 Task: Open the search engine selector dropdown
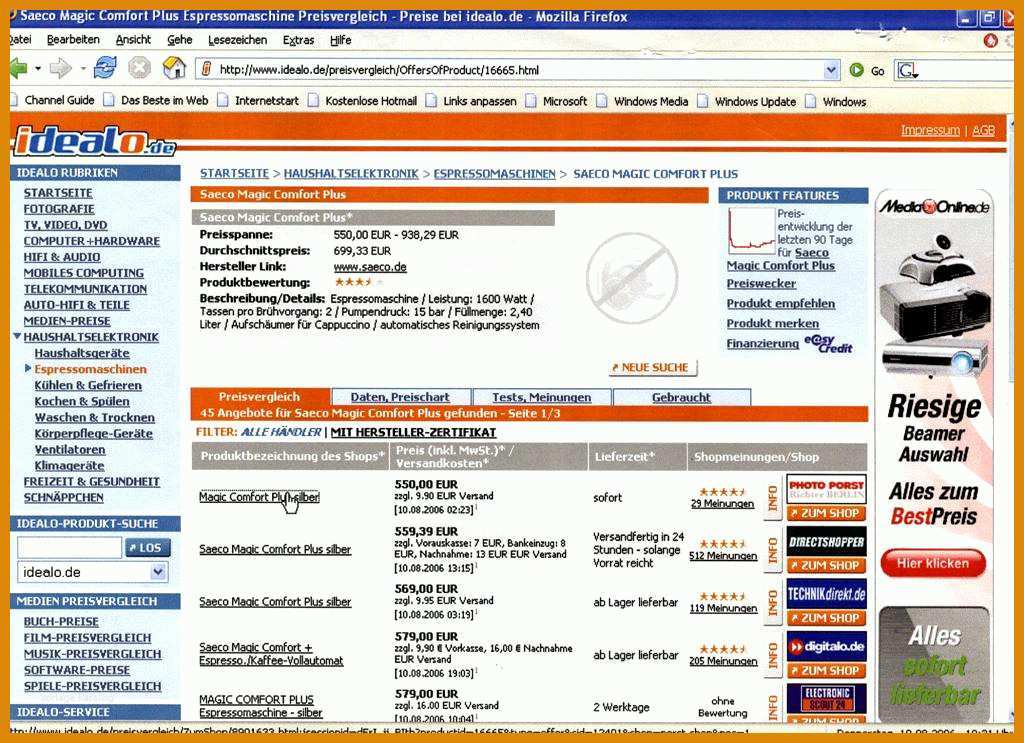pyautogui.click(x=908, y=71)
